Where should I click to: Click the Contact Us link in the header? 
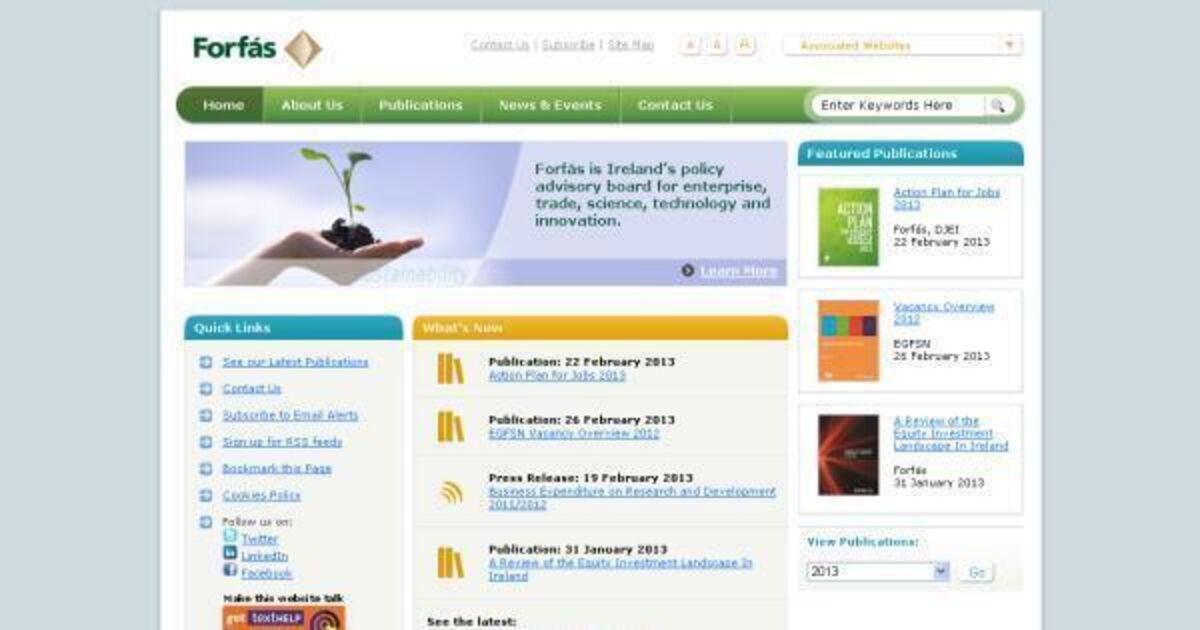coord(500,45)
